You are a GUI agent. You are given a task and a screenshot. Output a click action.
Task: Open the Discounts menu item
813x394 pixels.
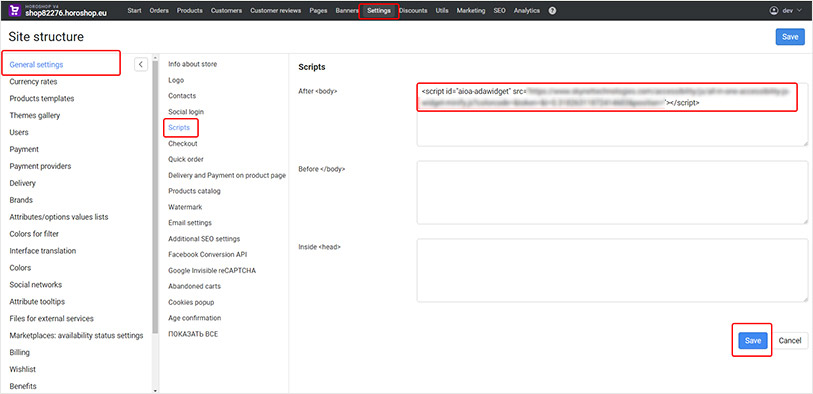click(413, 10)
